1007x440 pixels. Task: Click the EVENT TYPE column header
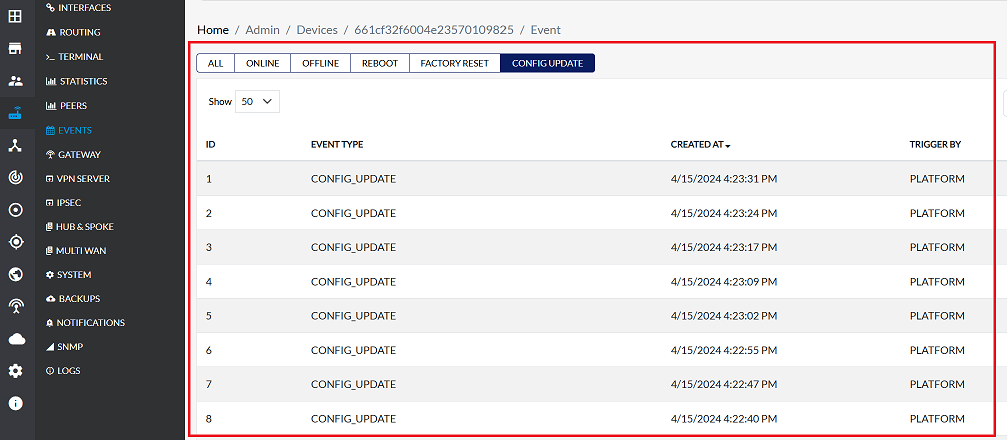coord(337,145)
